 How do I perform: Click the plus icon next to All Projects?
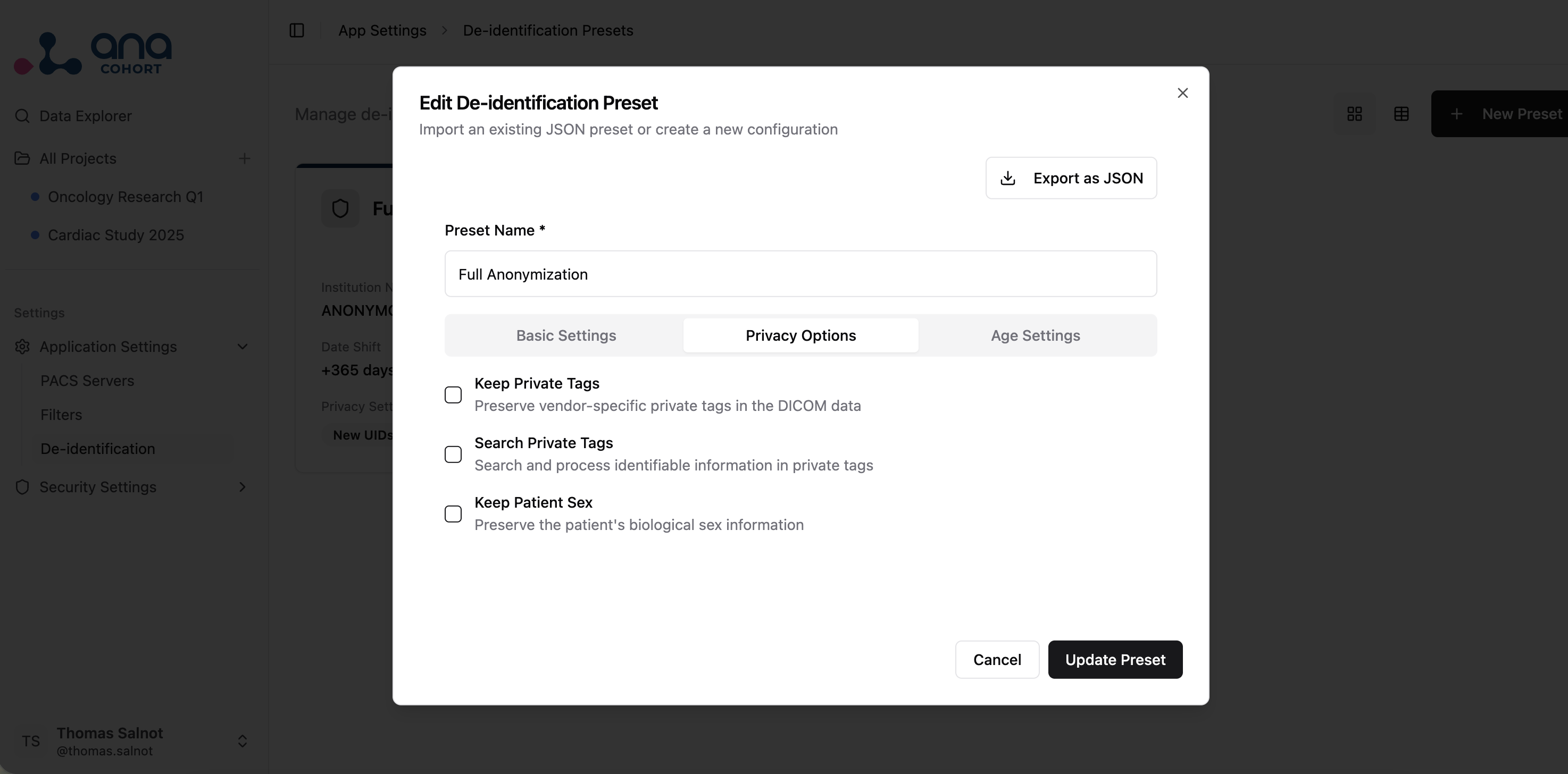point(244,158)
